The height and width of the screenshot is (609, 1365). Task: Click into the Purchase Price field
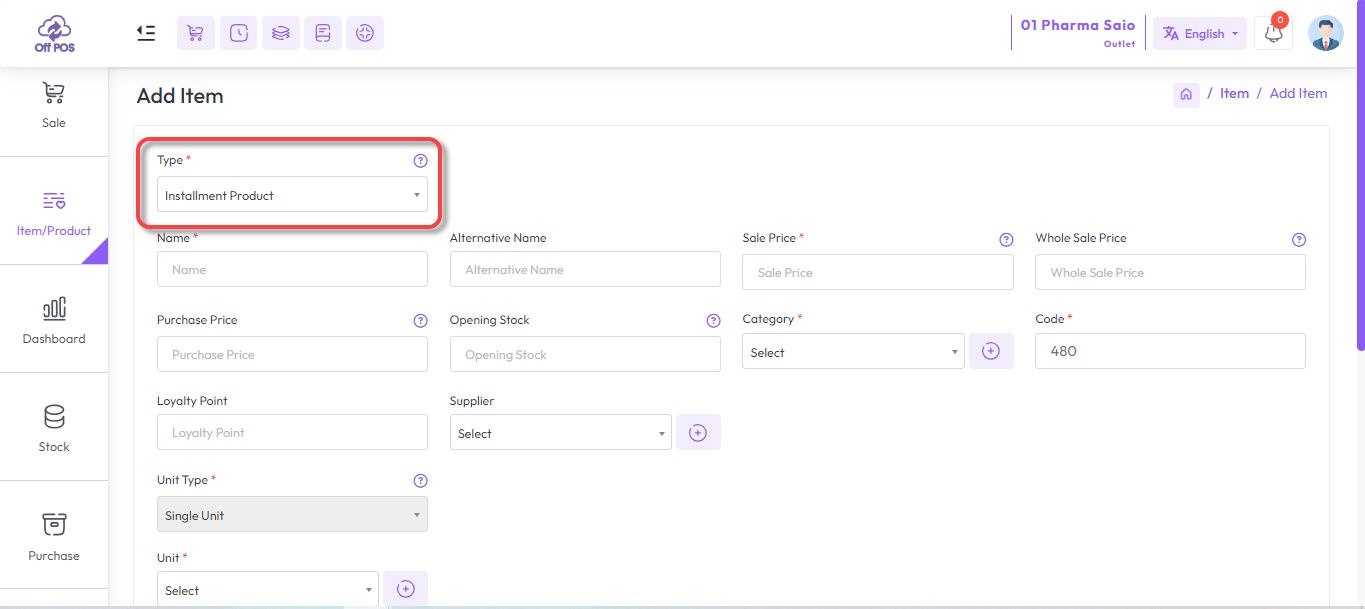pos(292,354)
